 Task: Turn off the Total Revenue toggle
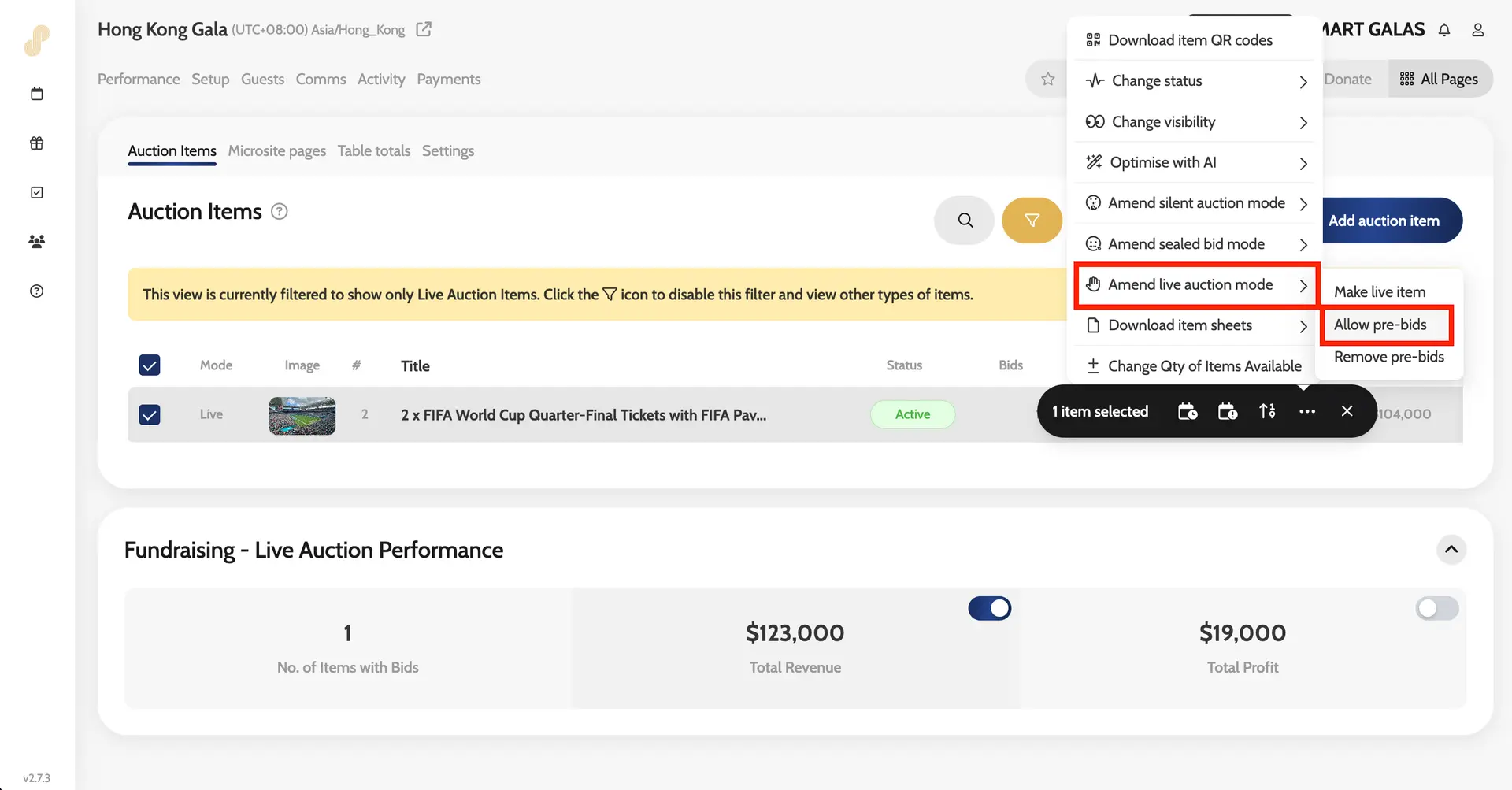[989, 608]
